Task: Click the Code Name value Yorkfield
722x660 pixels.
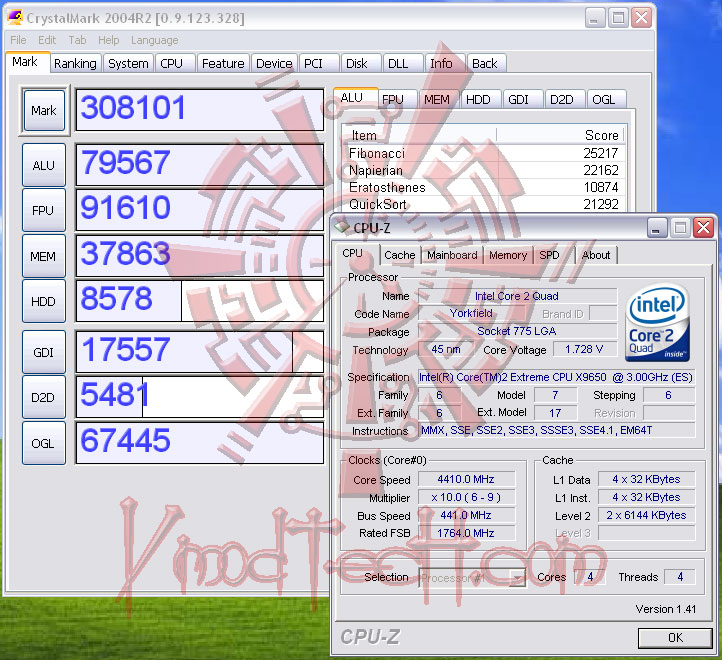Action: [x=472, y=314]
